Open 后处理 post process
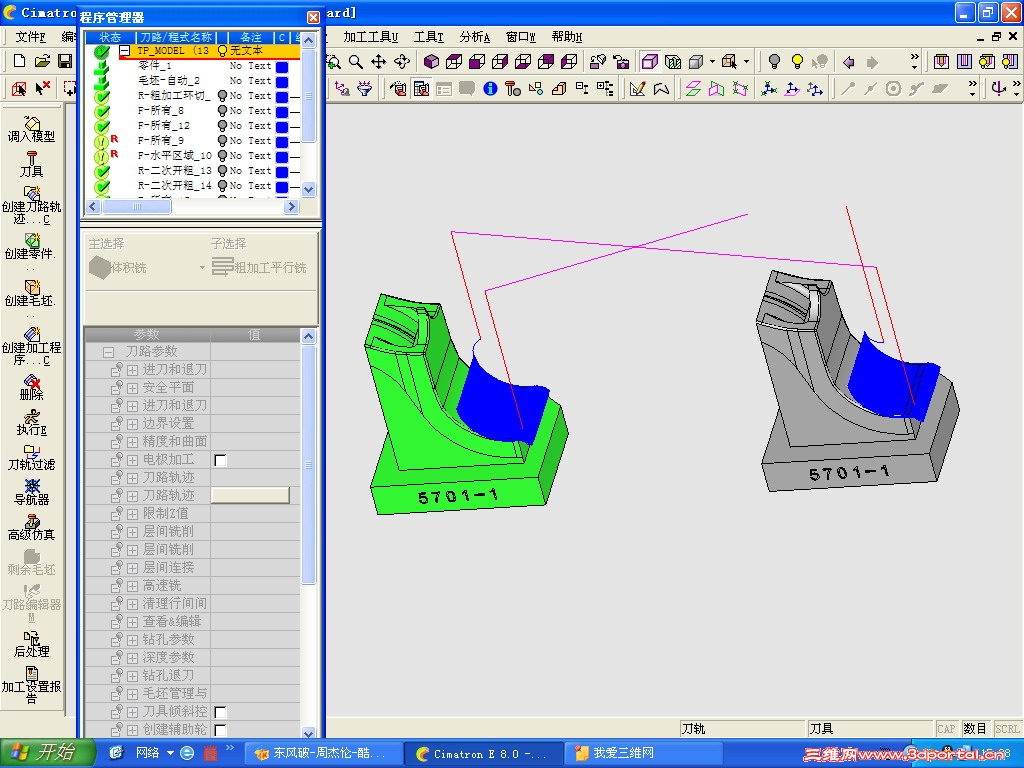Screen dimensions: 1024x768 (x=31, y=645)
